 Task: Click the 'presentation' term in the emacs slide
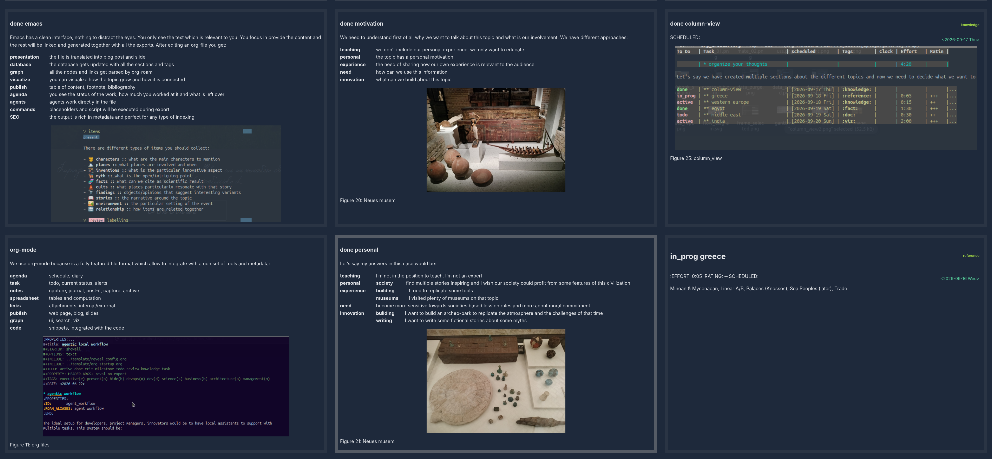pyautogui.click(x=23, y=58)
